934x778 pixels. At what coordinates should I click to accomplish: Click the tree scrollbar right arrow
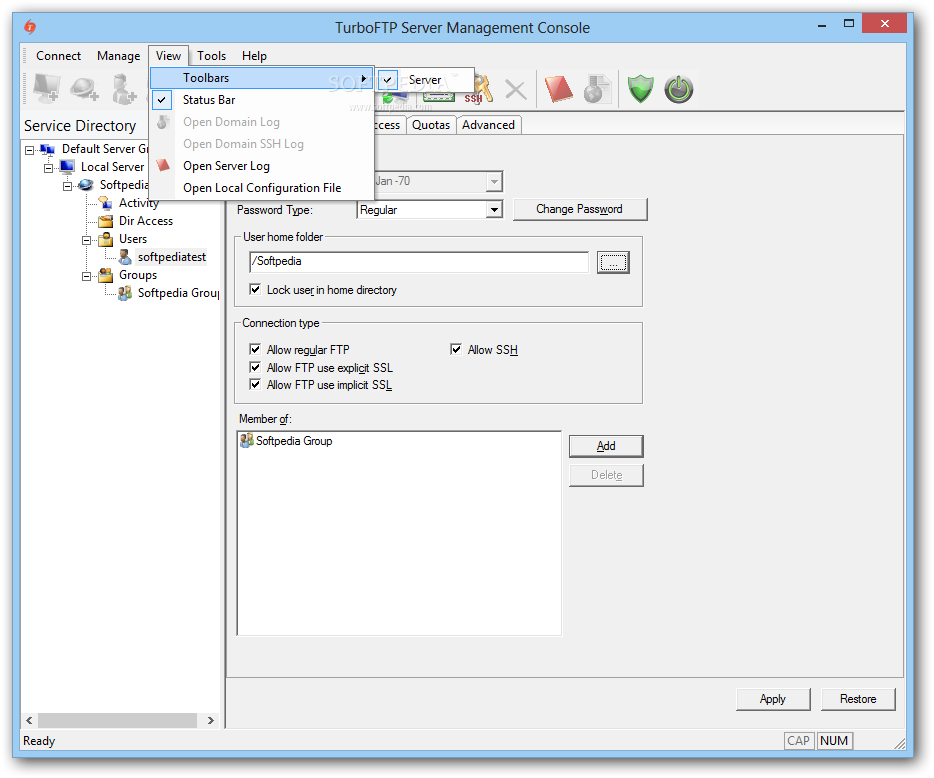point(210,720)
